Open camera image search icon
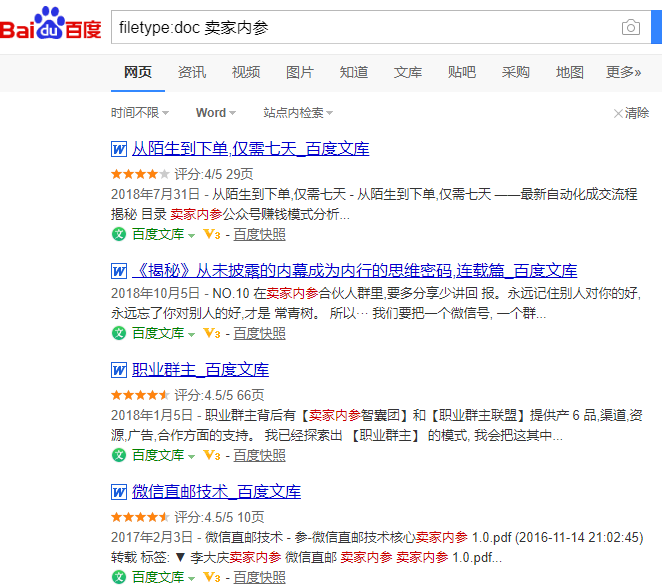662x587 pixels. [631, 27]
